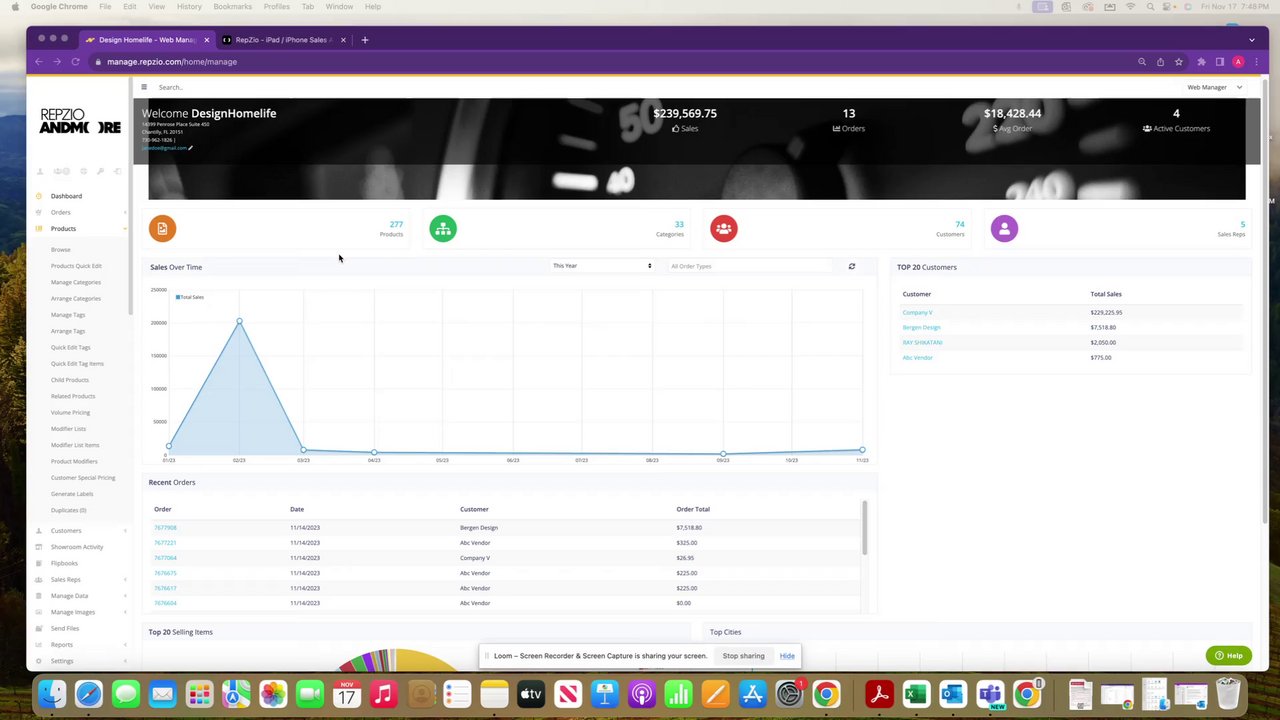1280x720 pixels.
Task: Click the user icon under the logo
Action: pos(40,171)
